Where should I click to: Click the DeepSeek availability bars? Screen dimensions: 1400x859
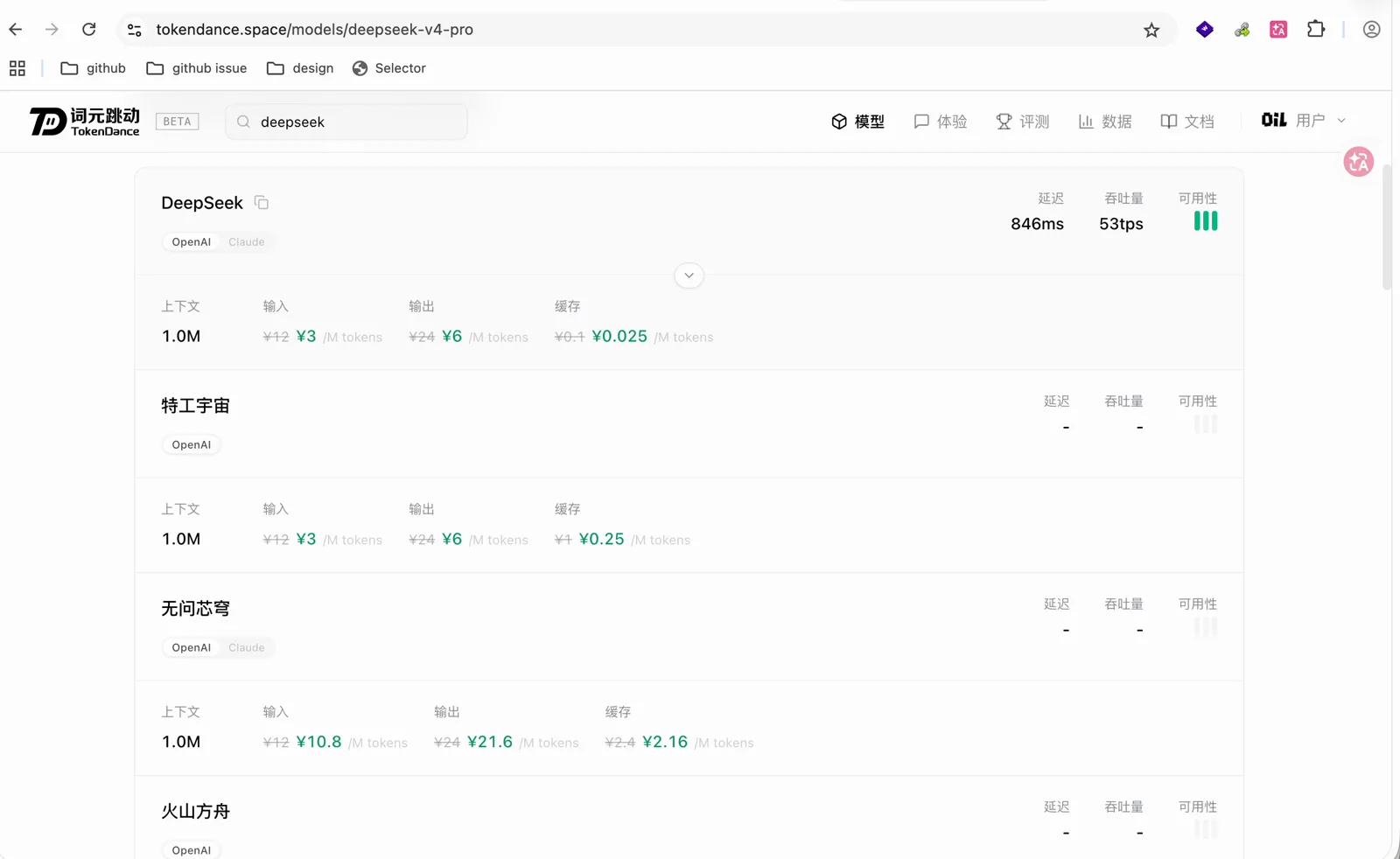click(1206, 221)
